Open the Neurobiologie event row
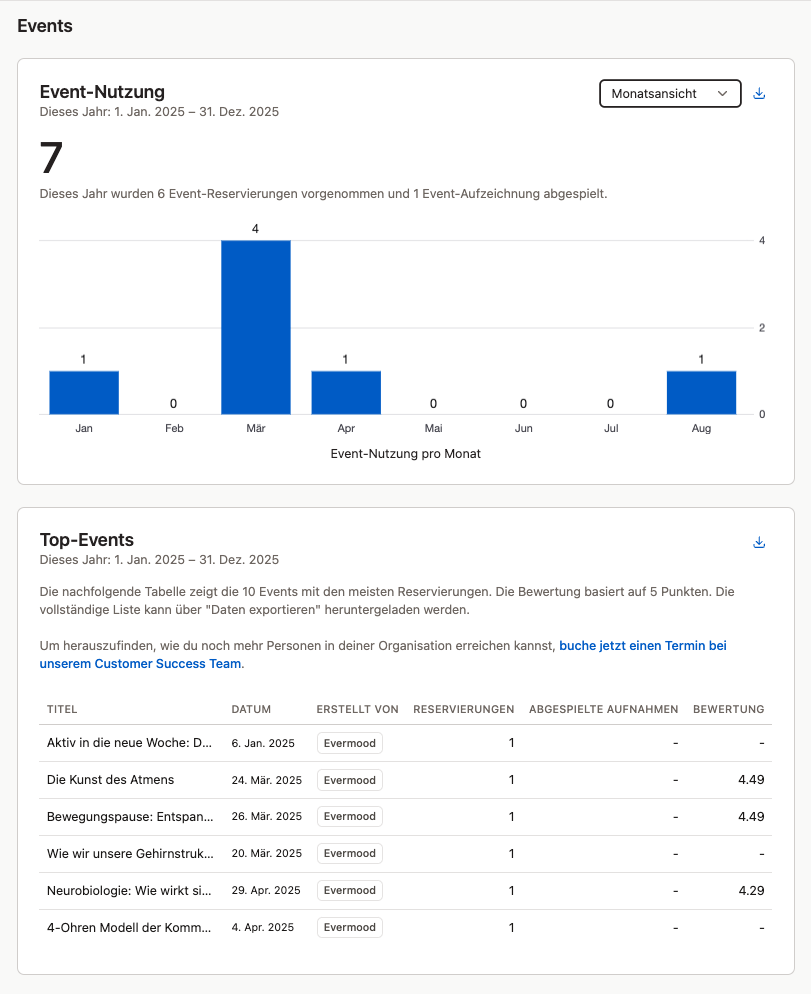This screenshot has height=994, width=811. pos(130,890)
